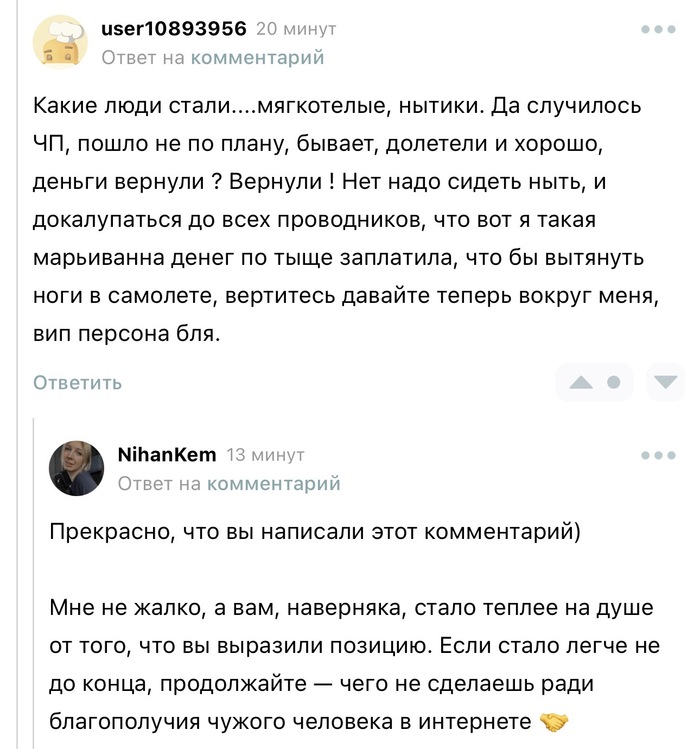Open three-dot menu on NihanKem's reply
700x749 pixels.
tap(658, 456)
